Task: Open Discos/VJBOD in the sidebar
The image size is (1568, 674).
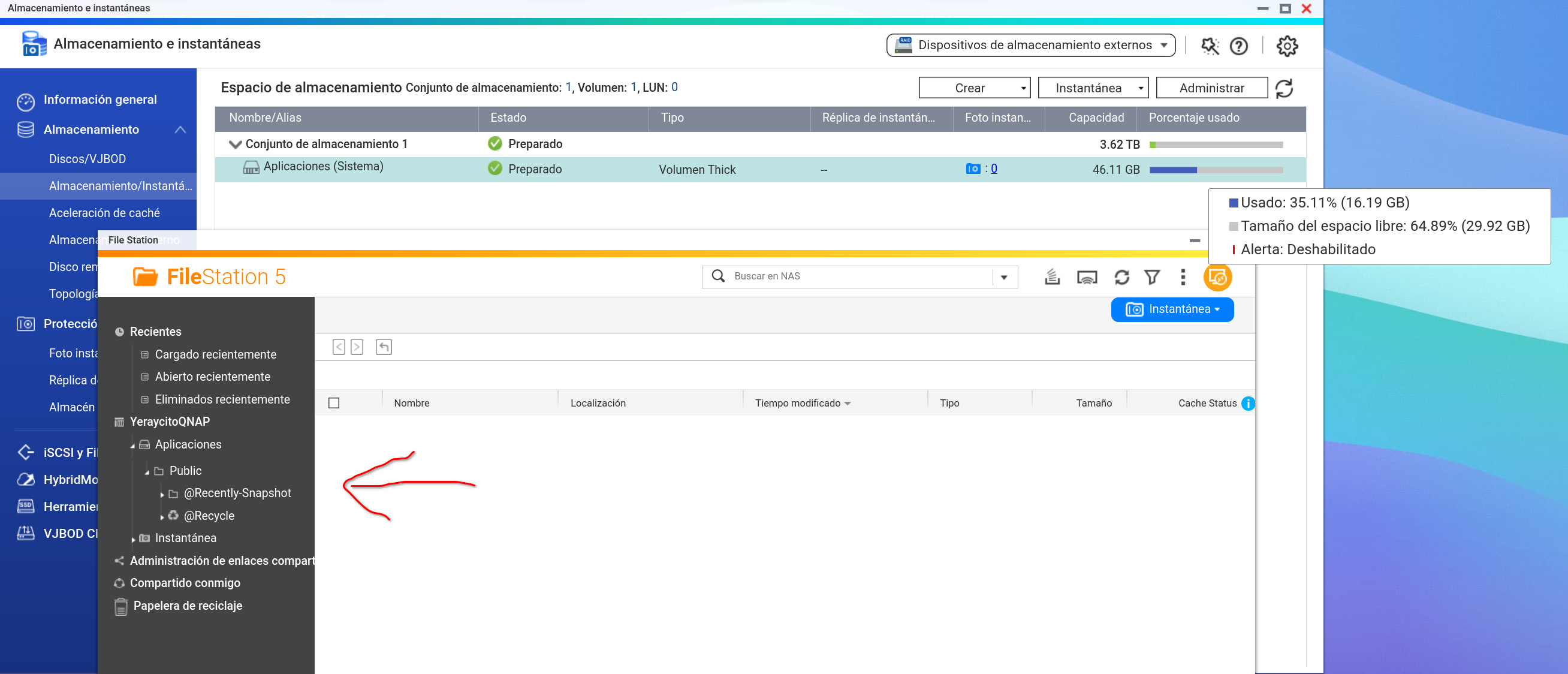Action: pyautogui.click(x=87, y=159)
